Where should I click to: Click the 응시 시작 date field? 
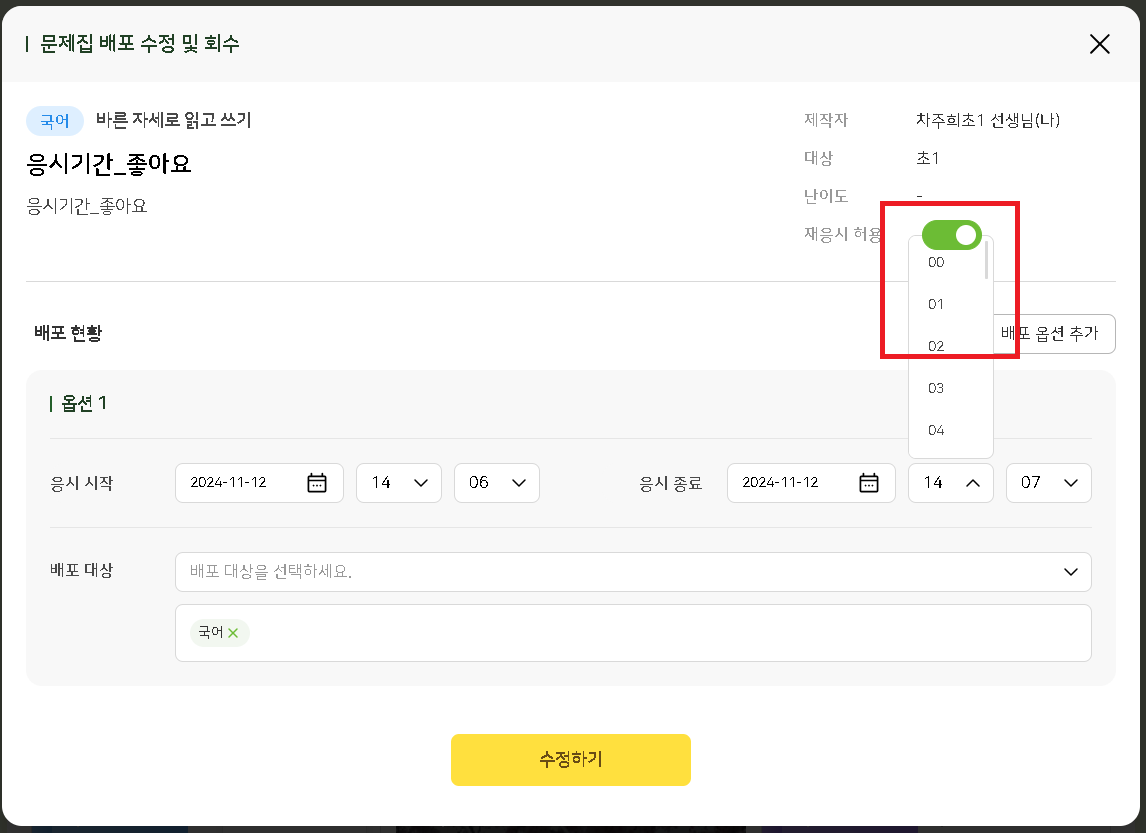click(x=240, y=483)
